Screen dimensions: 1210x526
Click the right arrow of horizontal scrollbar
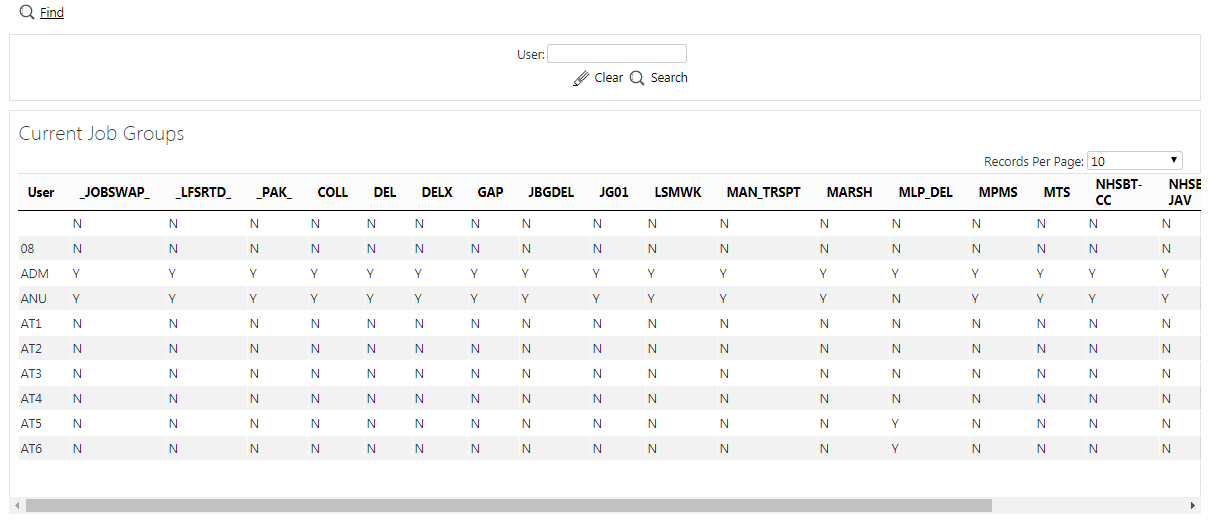[x=1192, y=506]
